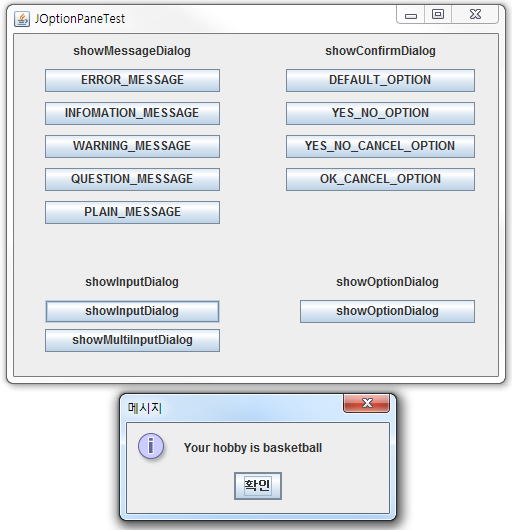Image resolution: width=512 pixels, height=530 pixels.
Task: Select the WARNING_MESSAGE button
Action: click(x=132, y=146)
